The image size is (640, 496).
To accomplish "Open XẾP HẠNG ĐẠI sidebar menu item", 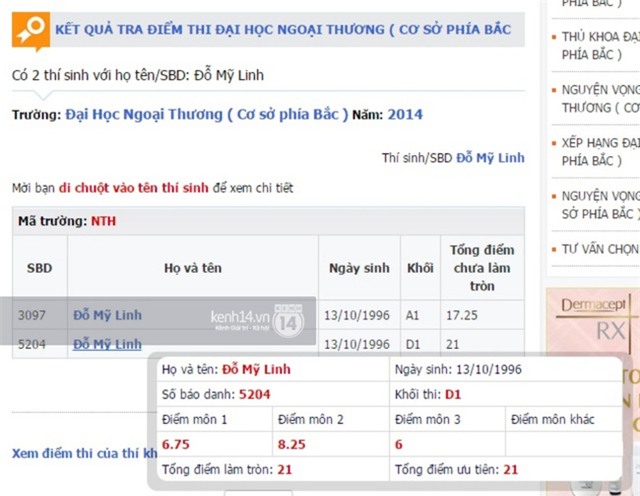I will click(599, 151).
